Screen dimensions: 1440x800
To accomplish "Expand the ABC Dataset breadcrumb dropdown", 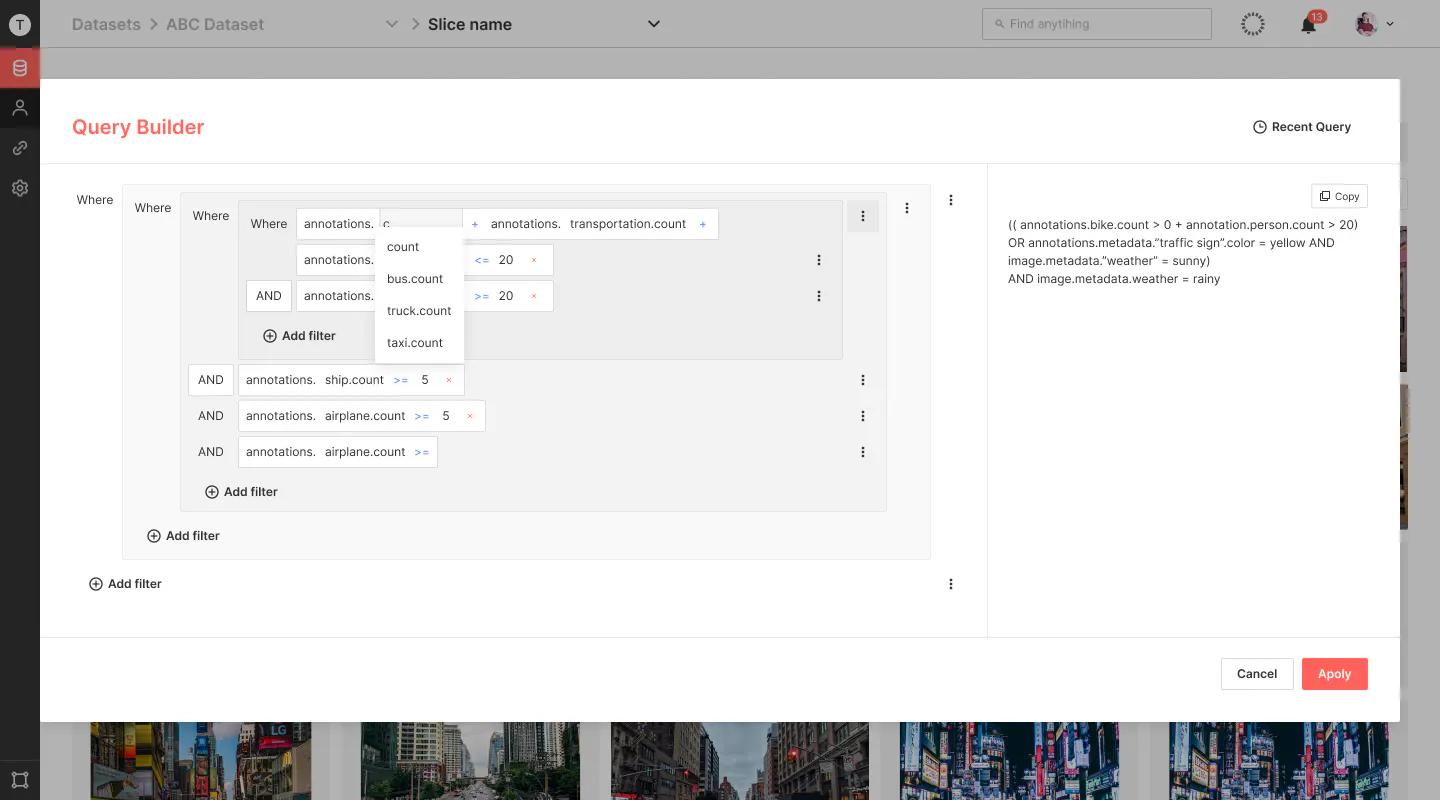I will pyautogui.click(x=390, y=24).
